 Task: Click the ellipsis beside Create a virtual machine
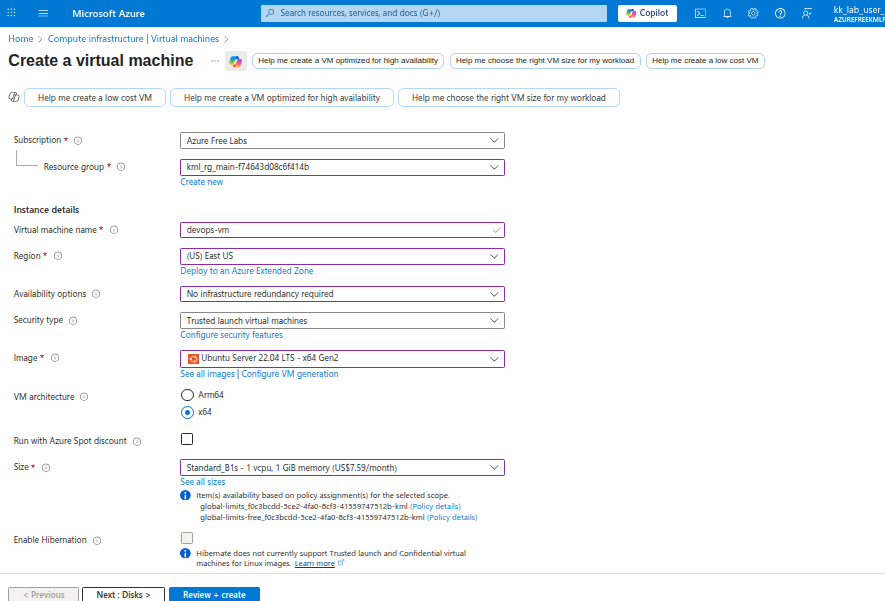click(x=214, y=61)
